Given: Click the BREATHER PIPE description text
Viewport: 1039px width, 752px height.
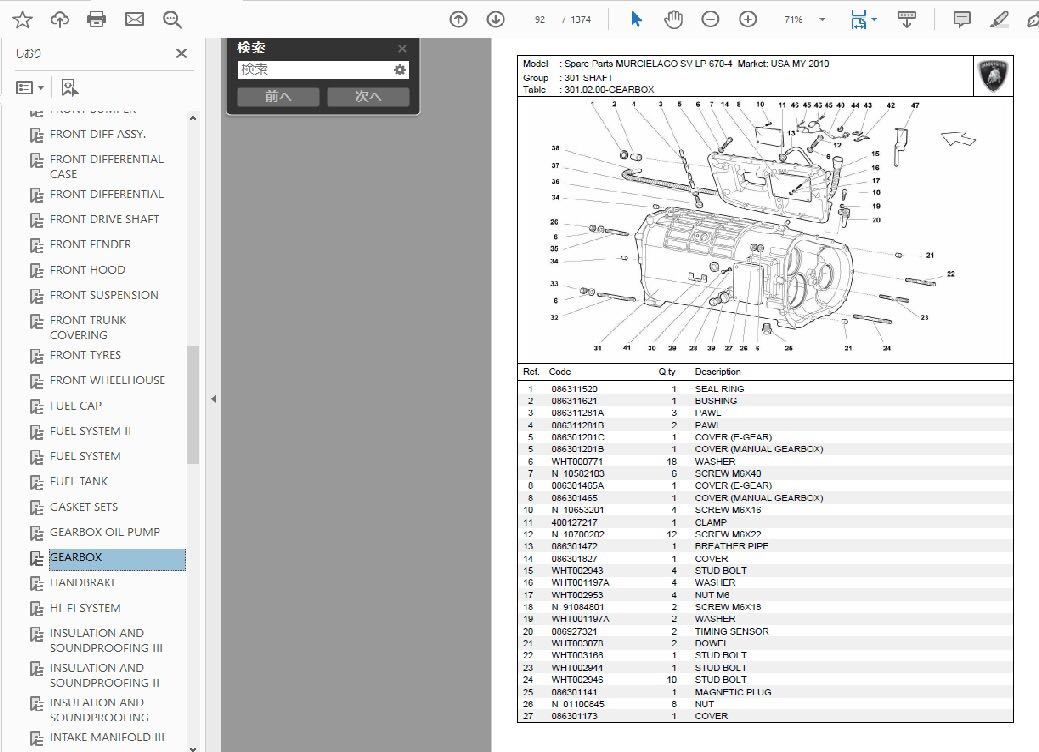Looking at the screenshot, I should click(x=731, y=547).
